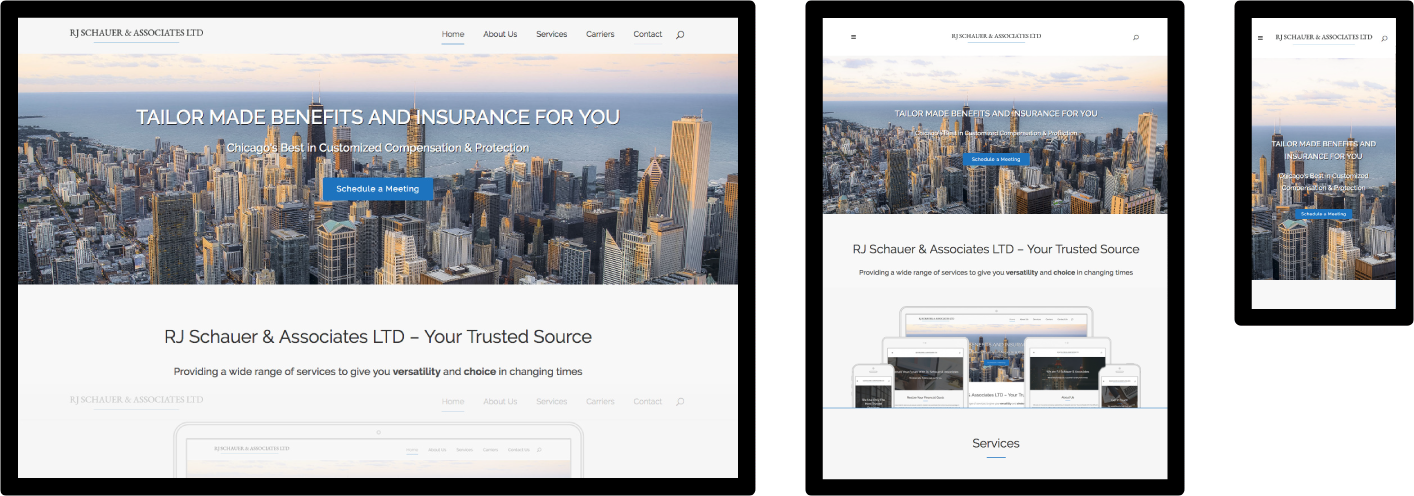Click the desktop hero heading Tailor Made Benefits
Image resolution: width=1414 pixels, height=496 pixels.
tap(378, 117)
